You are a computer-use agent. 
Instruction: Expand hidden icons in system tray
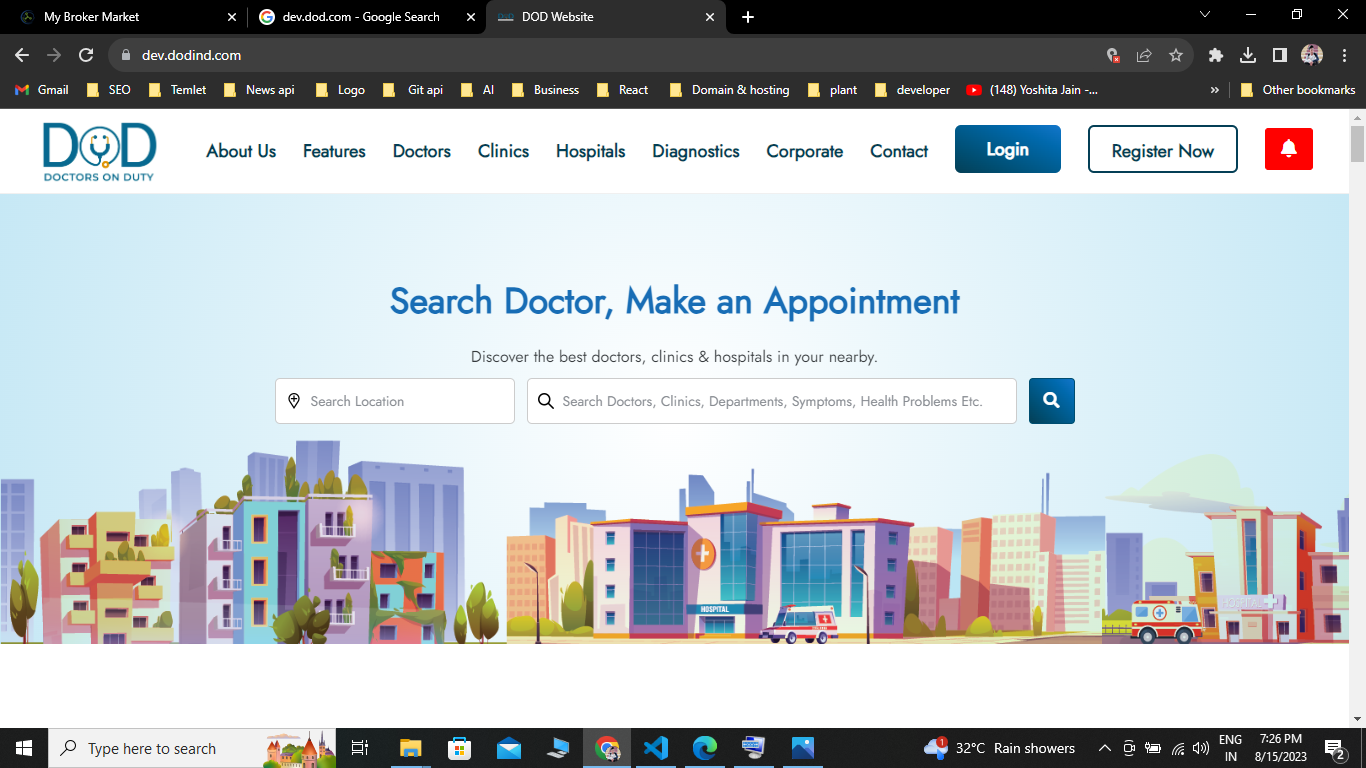(x=1104, y=747)
